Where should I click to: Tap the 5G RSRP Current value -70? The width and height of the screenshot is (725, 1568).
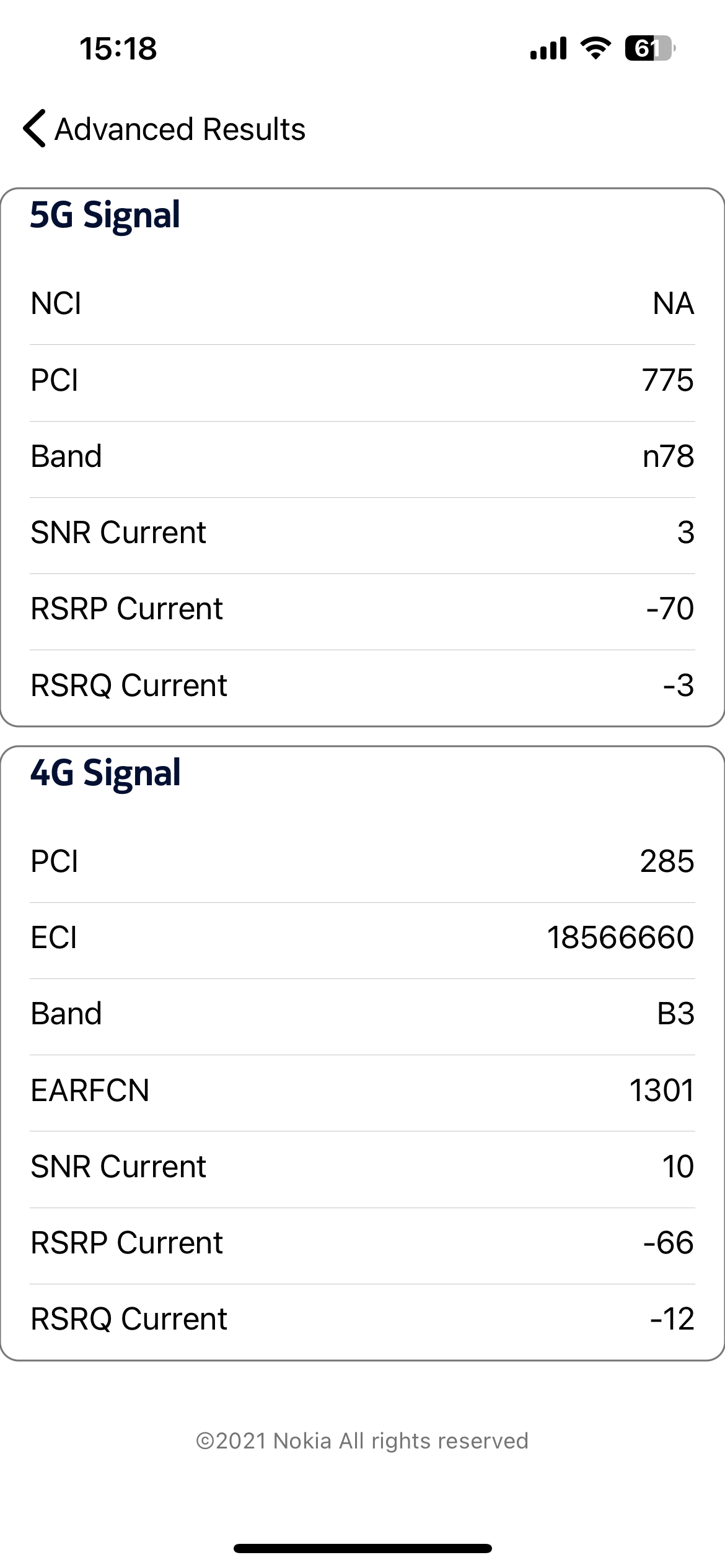coord(669,609)
